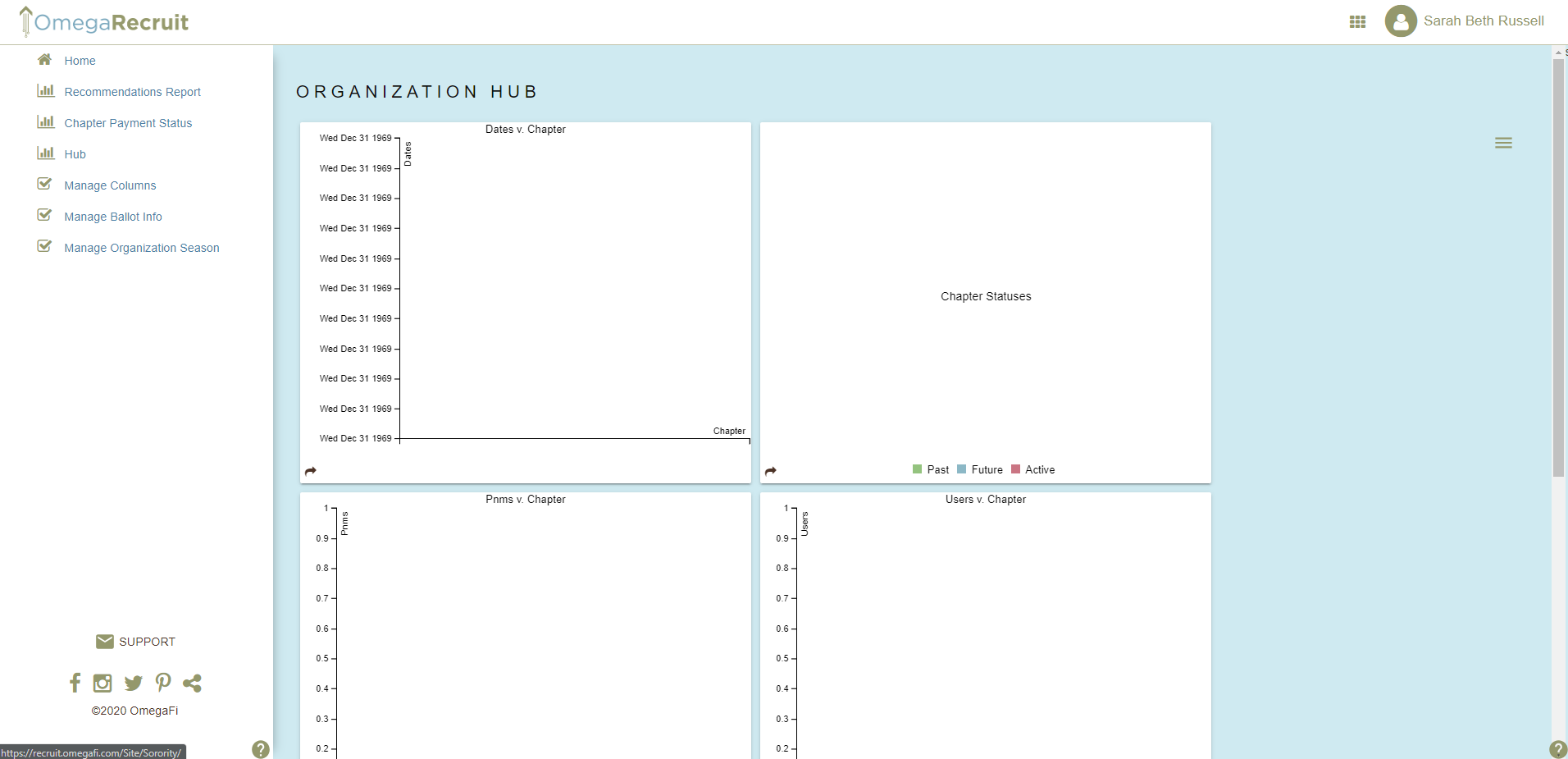Screen dimensions: 1568x759
Task: Open the hamburger menu on Chapter Statuses chart
Action: click(x=1504, y=142)
